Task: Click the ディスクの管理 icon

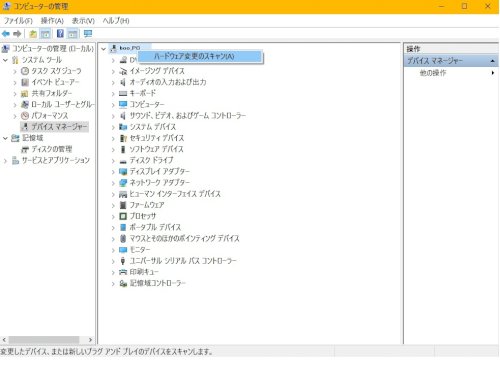Action: [25, 149]
